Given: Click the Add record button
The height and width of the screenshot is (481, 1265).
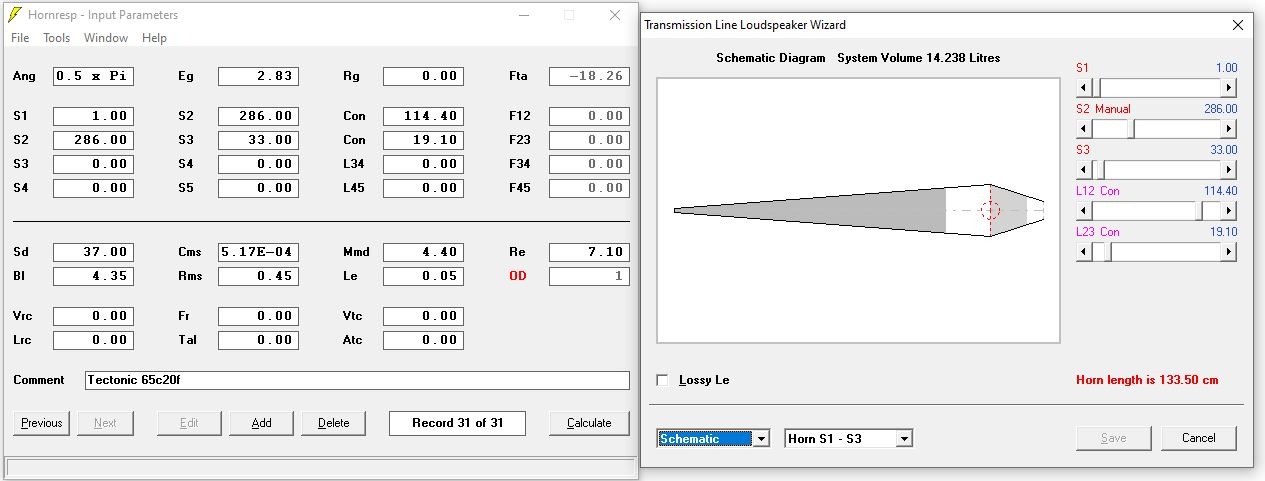Looking at the screenshot, I should click(261, 423).
